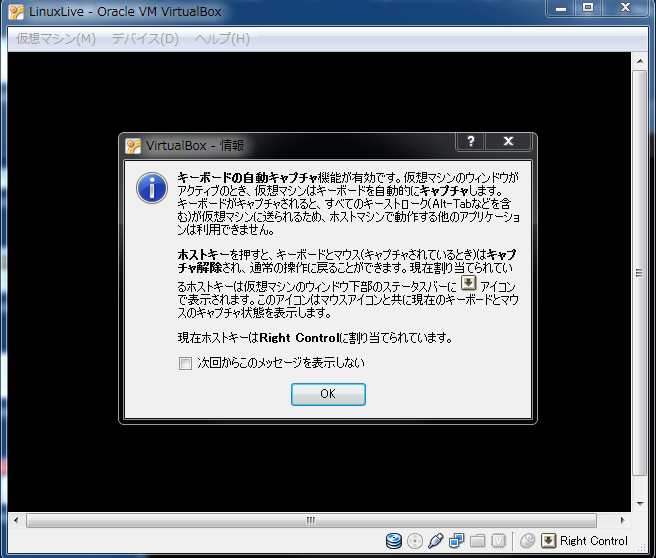Minimize the LinuxLive VirtualBox window
Image resolution: width=656 pixels, height=558 pixels.
click(x=561, y=8)
